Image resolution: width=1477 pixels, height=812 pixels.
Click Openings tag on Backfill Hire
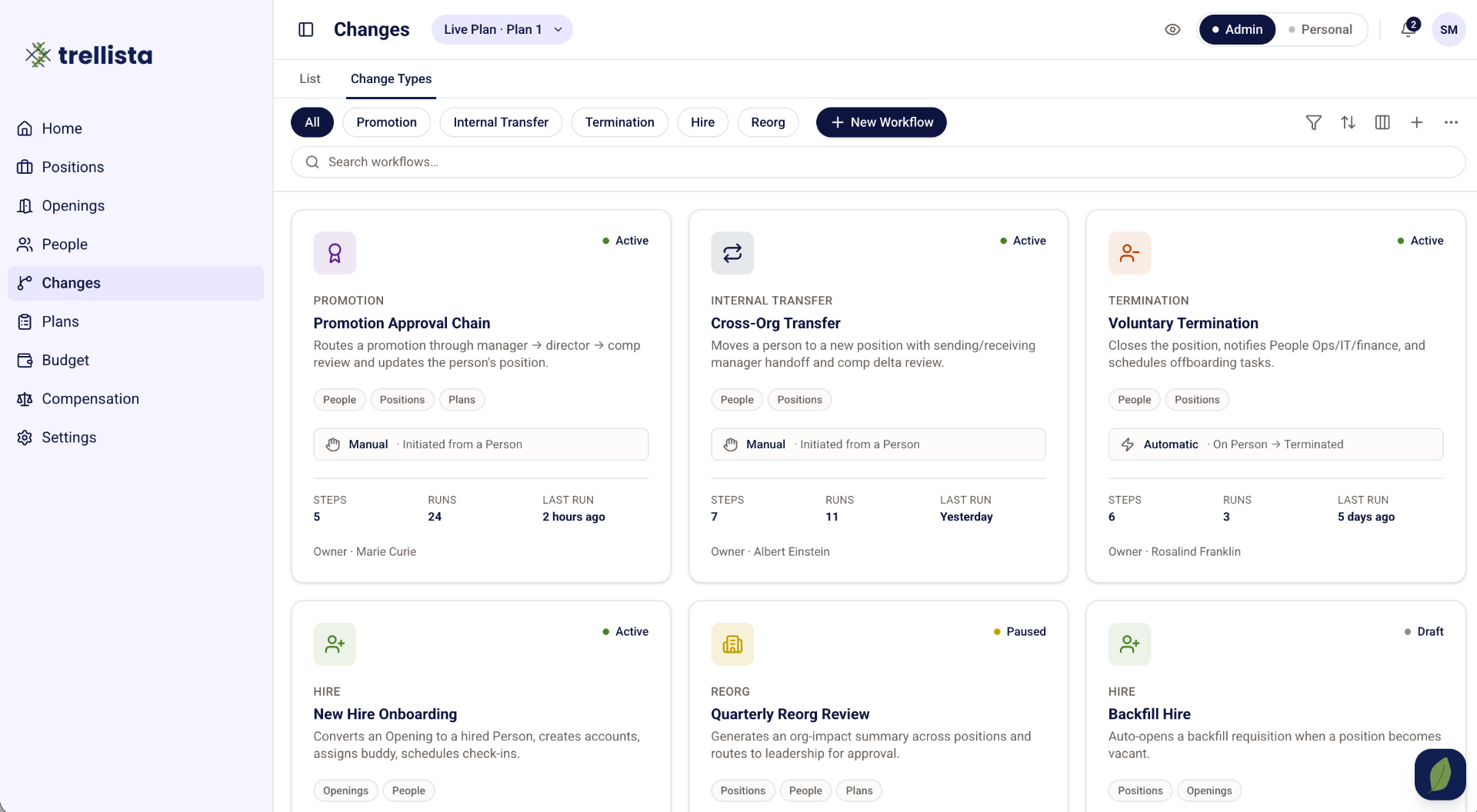(1209, 791)
